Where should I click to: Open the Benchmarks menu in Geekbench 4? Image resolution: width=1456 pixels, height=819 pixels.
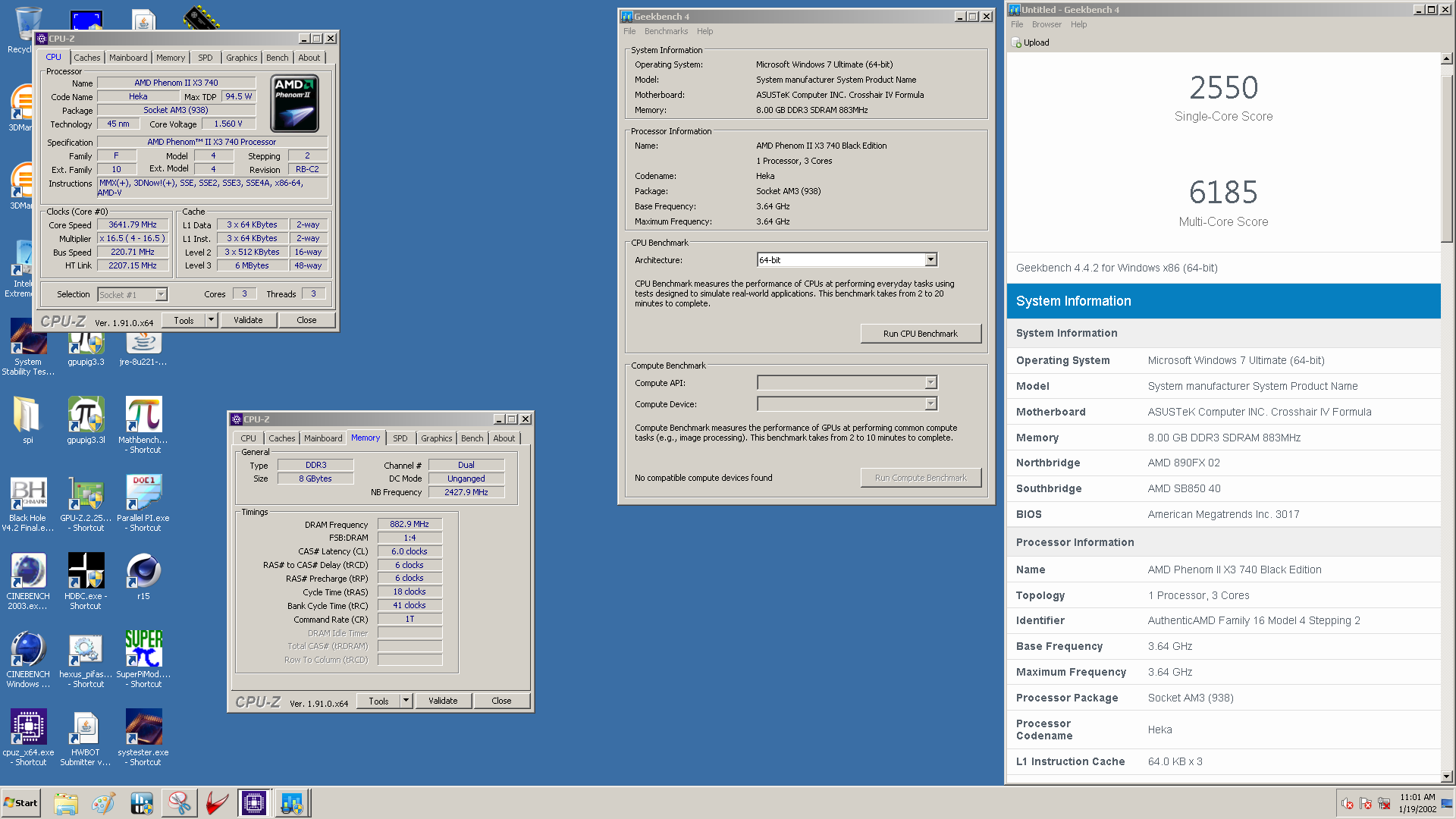click(666, 31)
